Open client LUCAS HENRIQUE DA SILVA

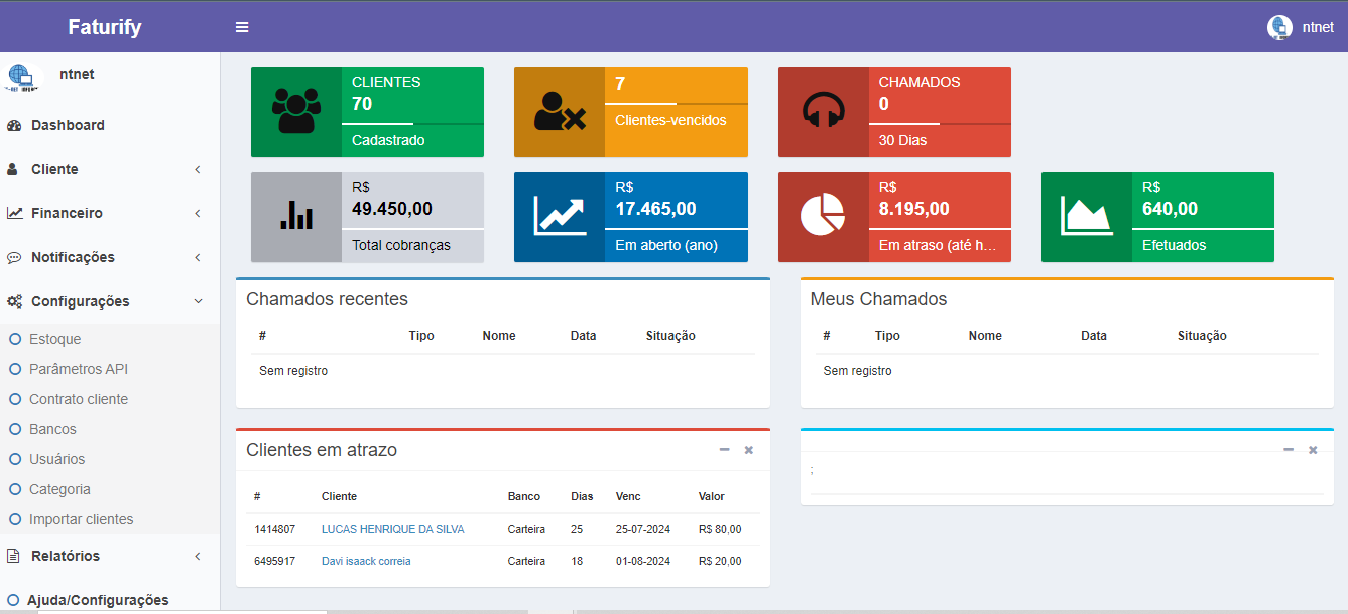click(393, 529)
